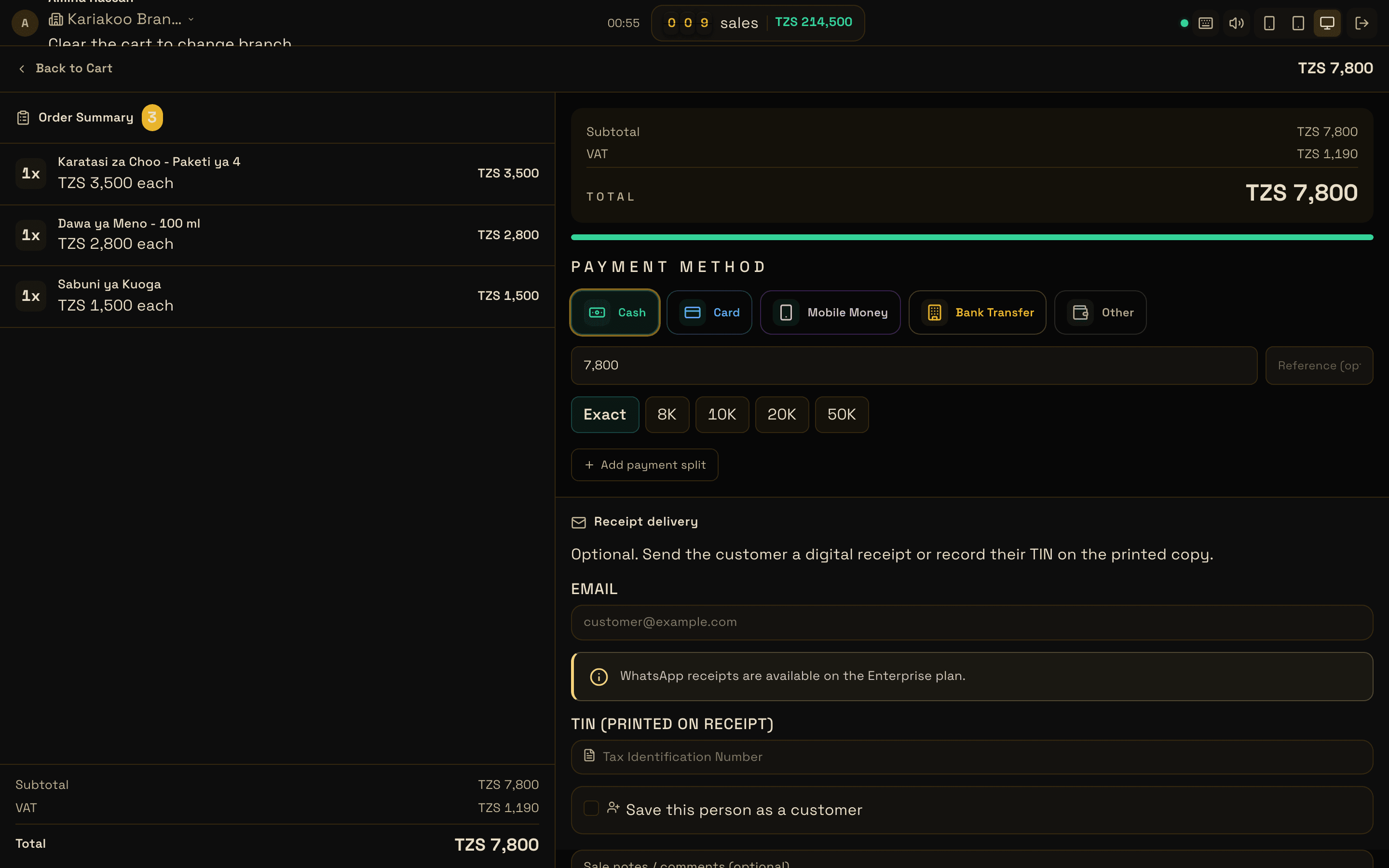Switch to phone layout view
This screenshot has height=868, width=1389.
point(1269,23)
